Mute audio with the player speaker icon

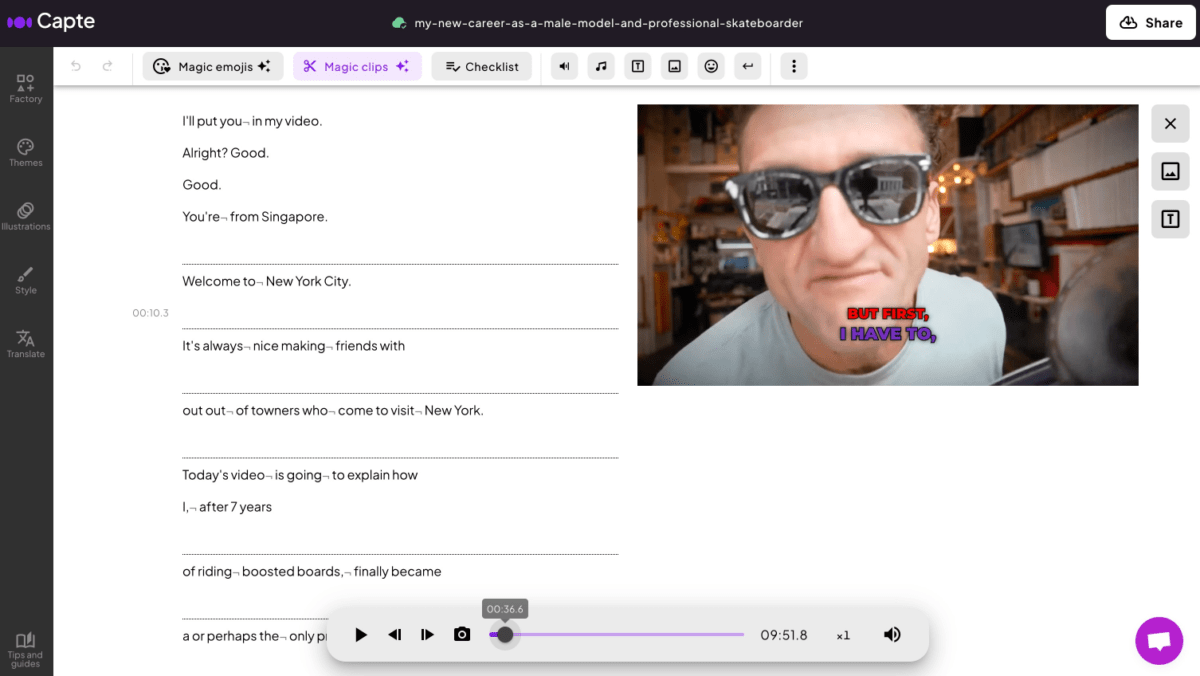892,634
